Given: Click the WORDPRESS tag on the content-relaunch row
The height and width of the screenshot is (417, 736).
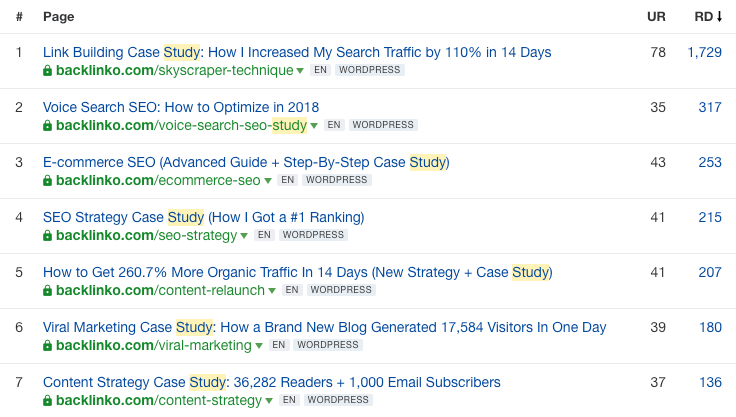Looking at the screenshot, I should (x=339, y=291).
